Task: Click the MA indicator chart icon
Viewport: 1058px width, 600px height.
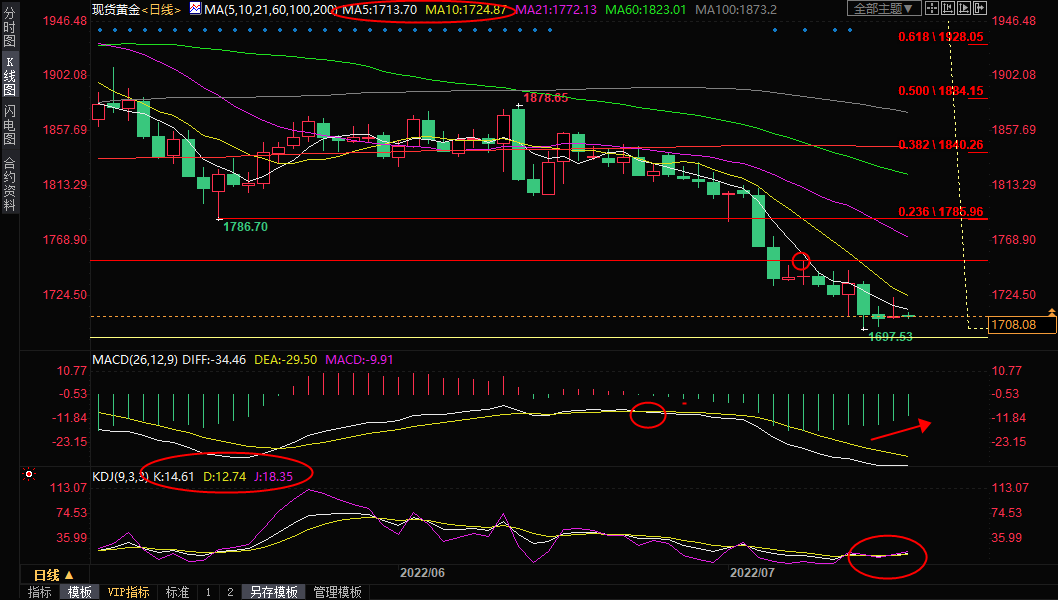Action: (x=195, y=9)
